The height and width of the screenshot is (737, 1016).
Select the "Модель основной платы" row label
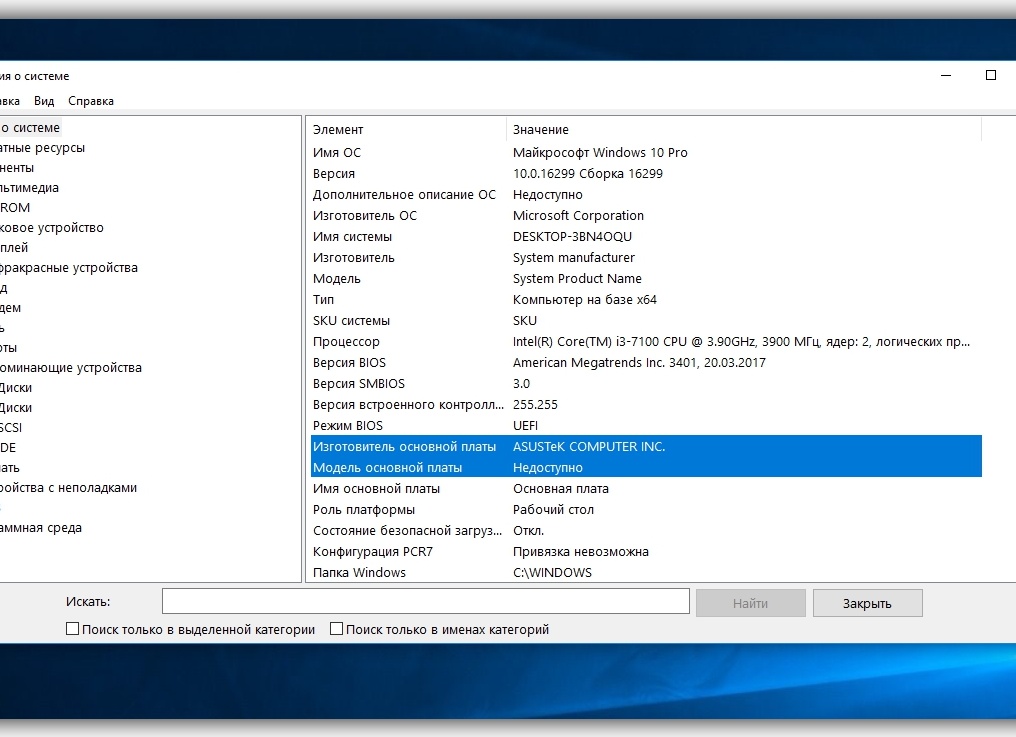point(387,467)
